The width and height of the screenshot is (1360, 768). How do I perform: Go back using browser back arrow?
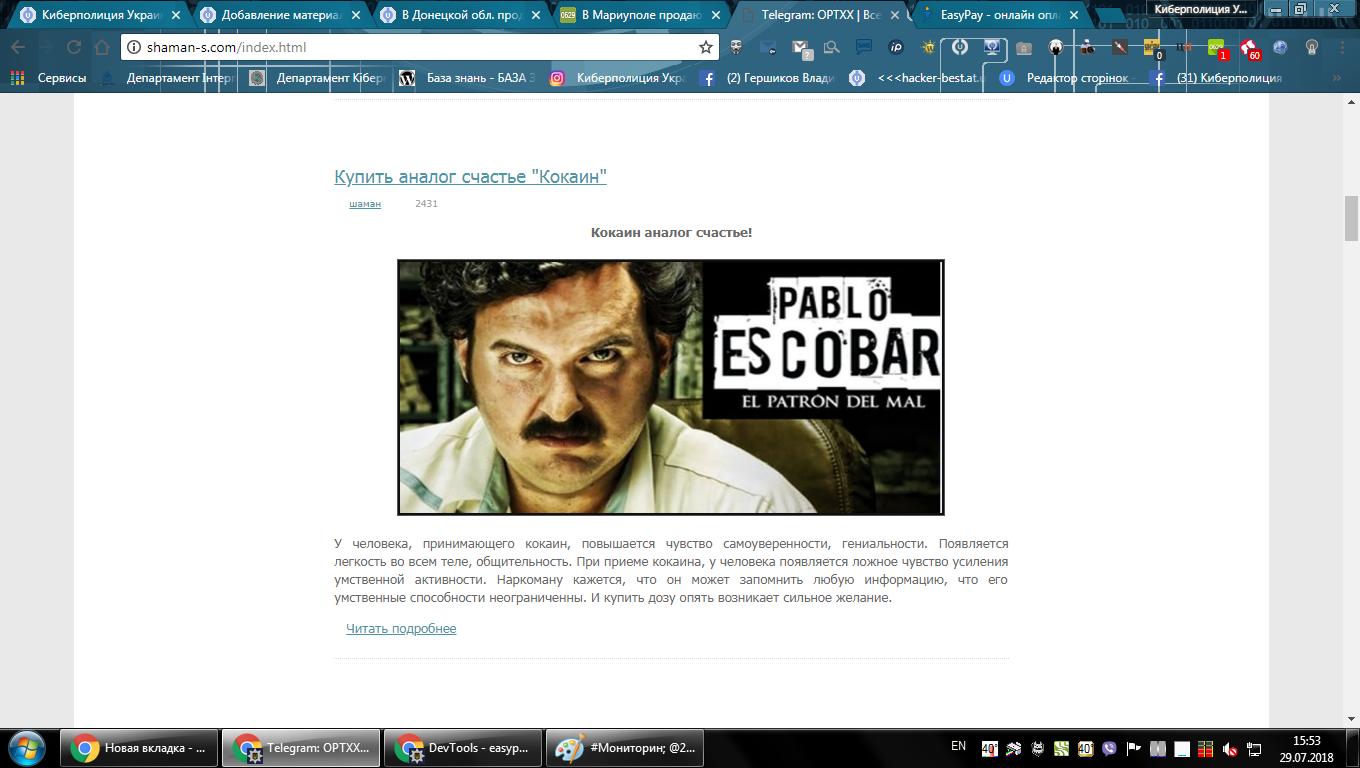pyautogui.click(x=18, y=47)
